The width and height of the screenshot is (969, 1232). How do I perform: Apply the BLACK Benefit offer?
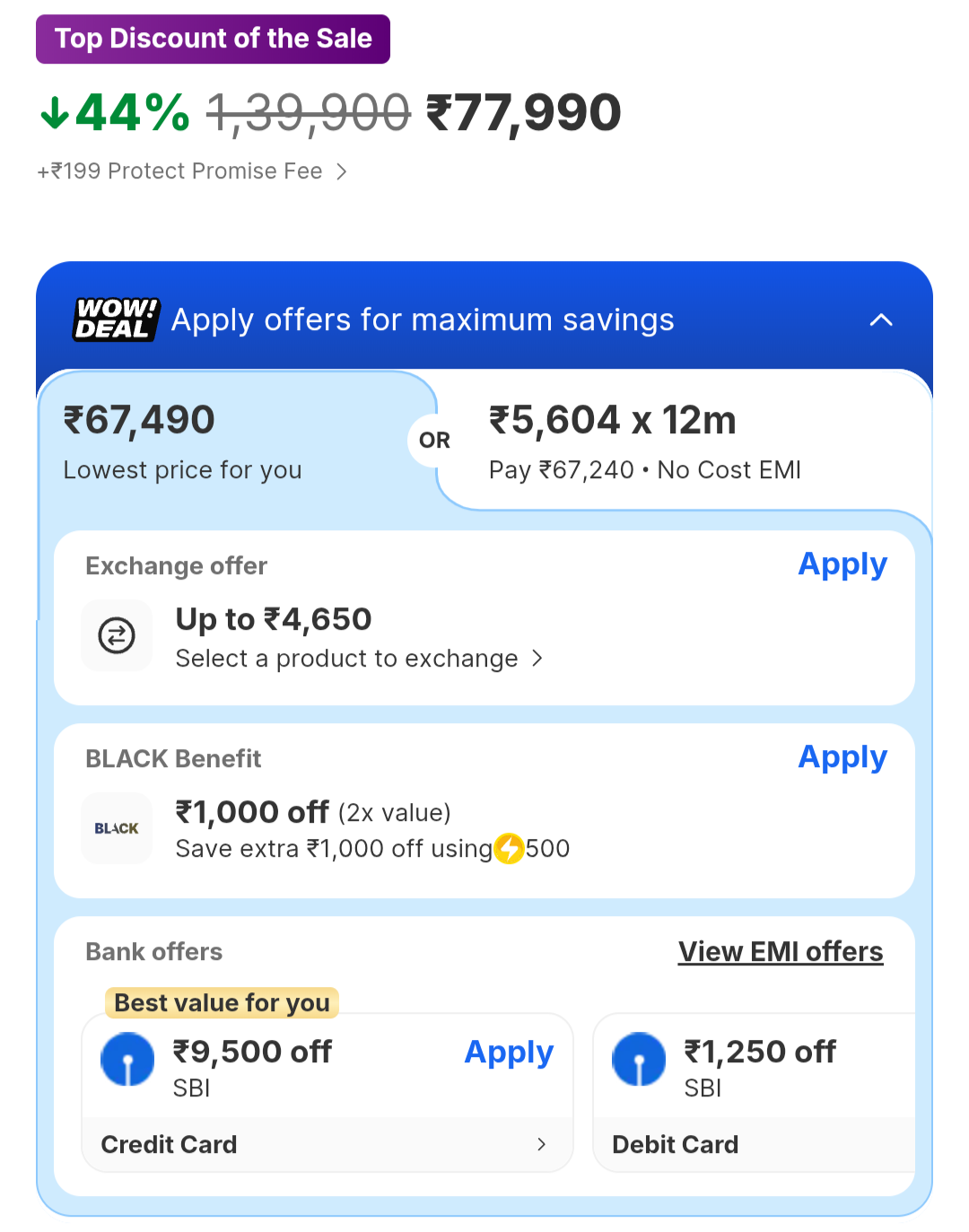click(x=842, y=757)
